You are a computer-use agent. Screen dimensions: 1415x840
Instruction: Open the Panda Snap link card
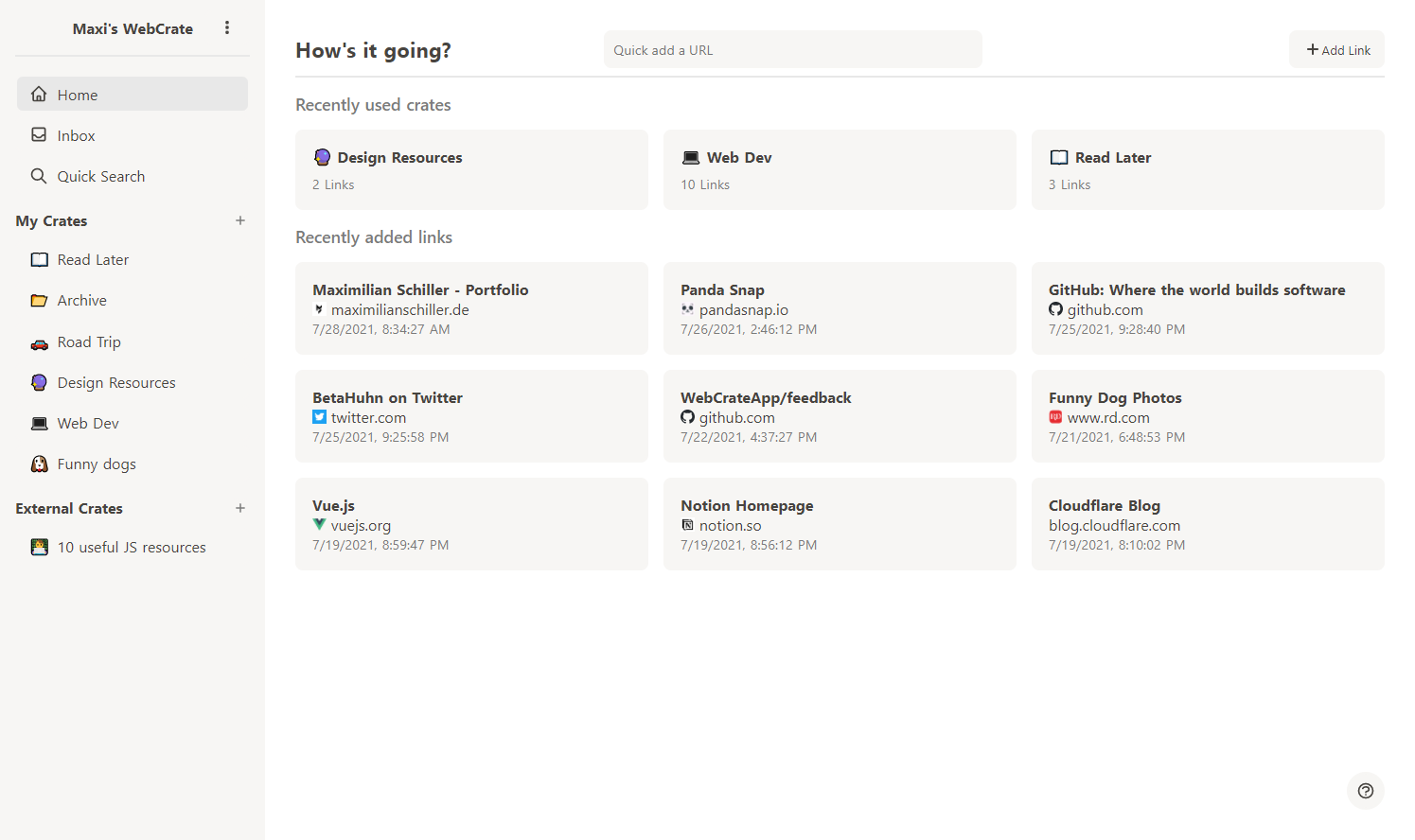(840, 308)
